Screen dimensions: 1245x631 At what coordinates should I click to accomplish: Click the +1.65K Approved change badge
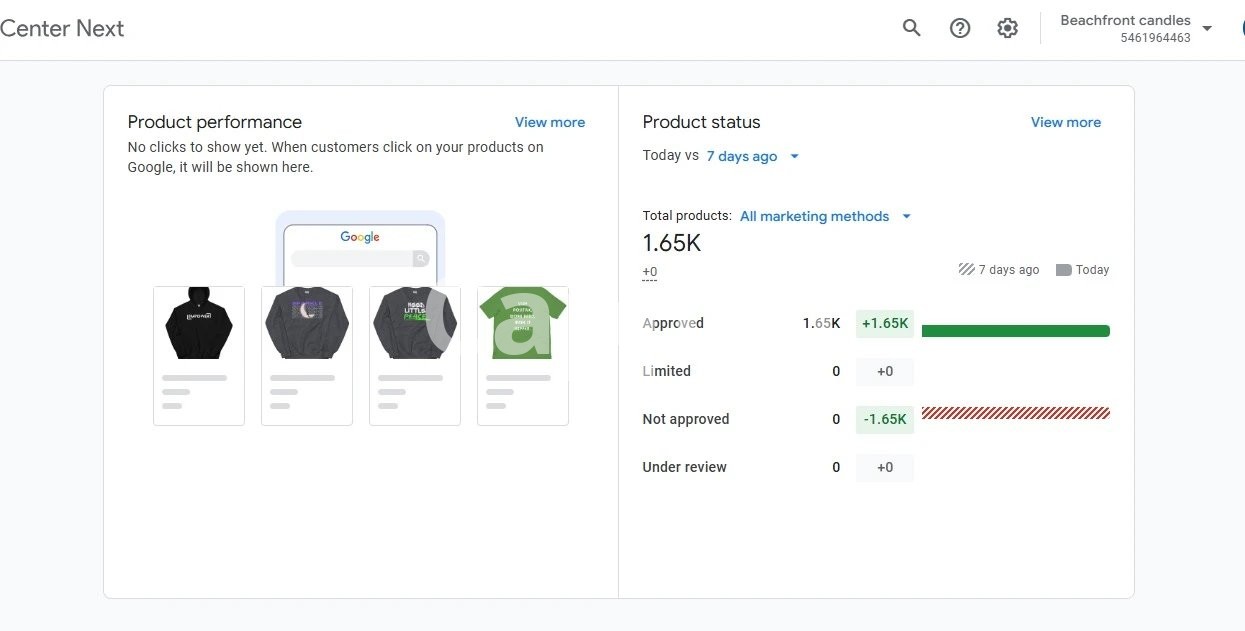tap(884, 323)
